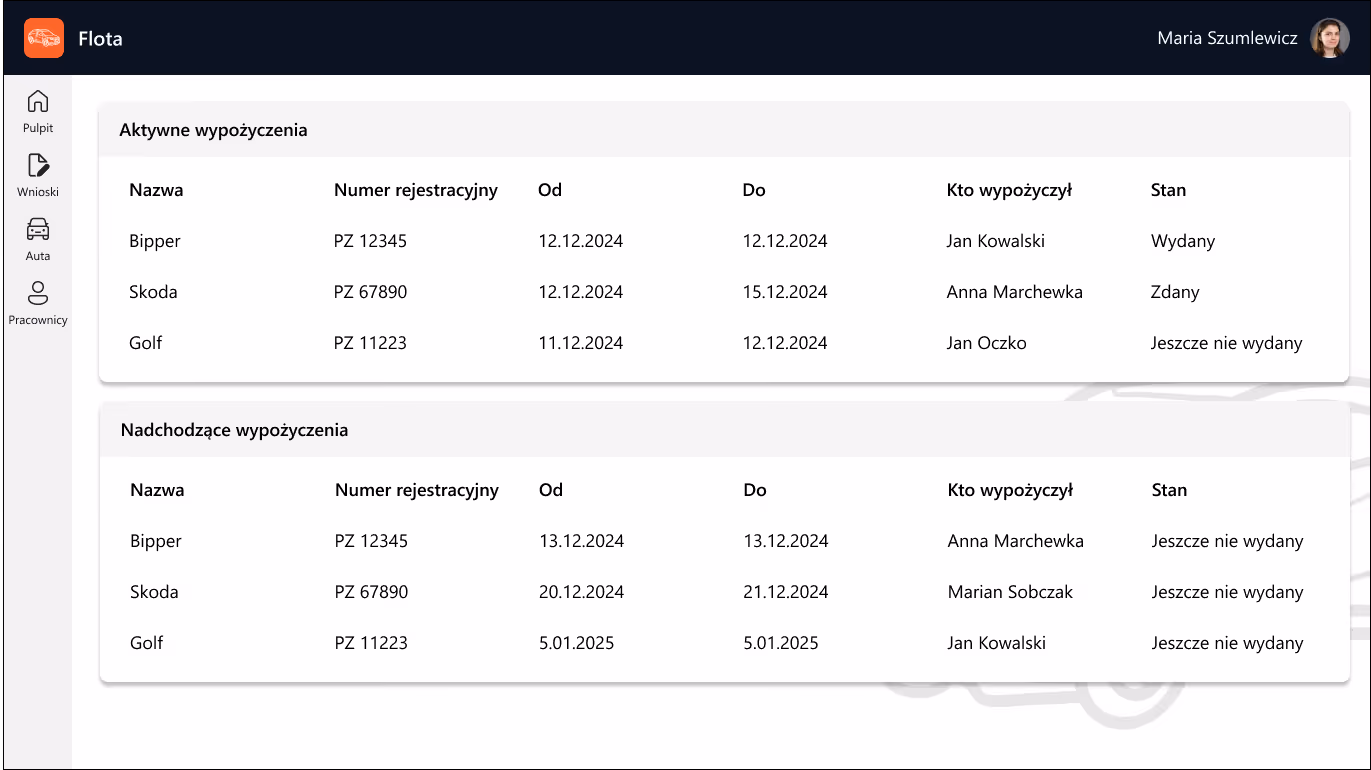The height and width of the screenshot is (770, 1371).
Task: Click Numer rejestracyjny header in Nadchodzące wypożyczenia
Action: point(417,490)
